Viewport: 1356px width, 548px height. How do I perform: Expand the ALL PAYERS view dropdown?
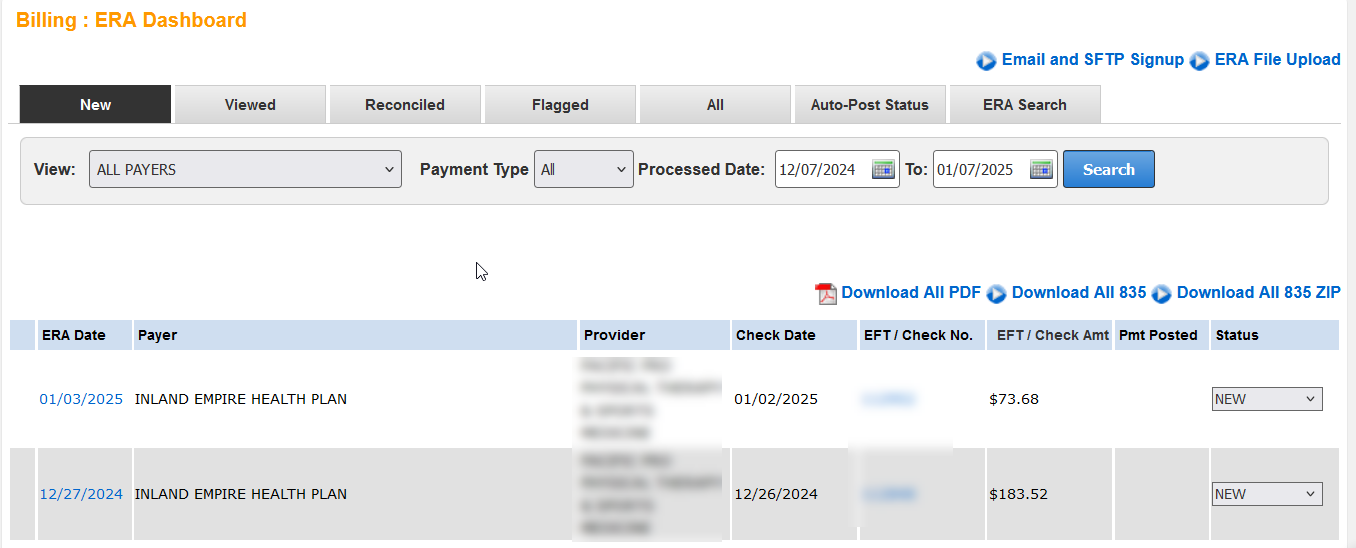[245, 169]
